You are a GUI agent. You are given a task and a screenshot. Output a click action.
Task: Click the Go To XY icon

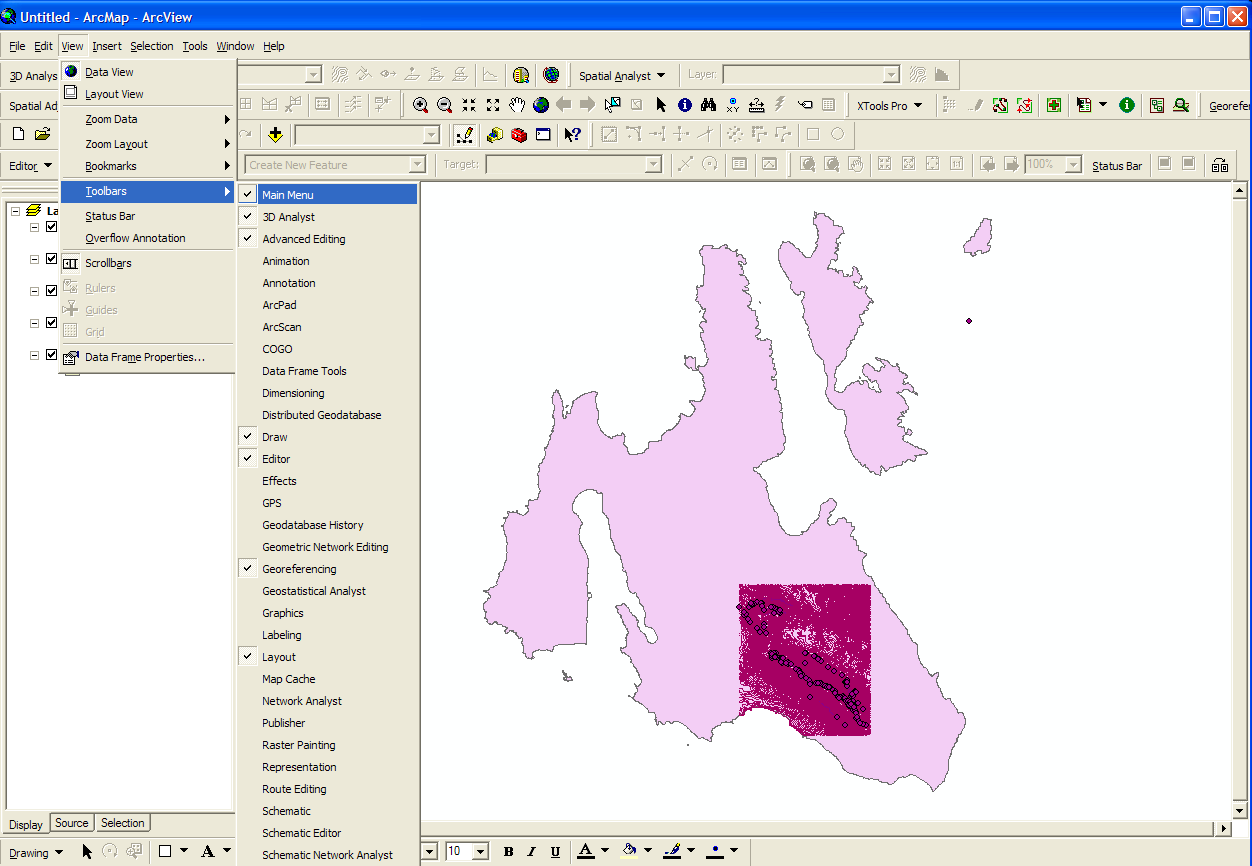(733, 105)
